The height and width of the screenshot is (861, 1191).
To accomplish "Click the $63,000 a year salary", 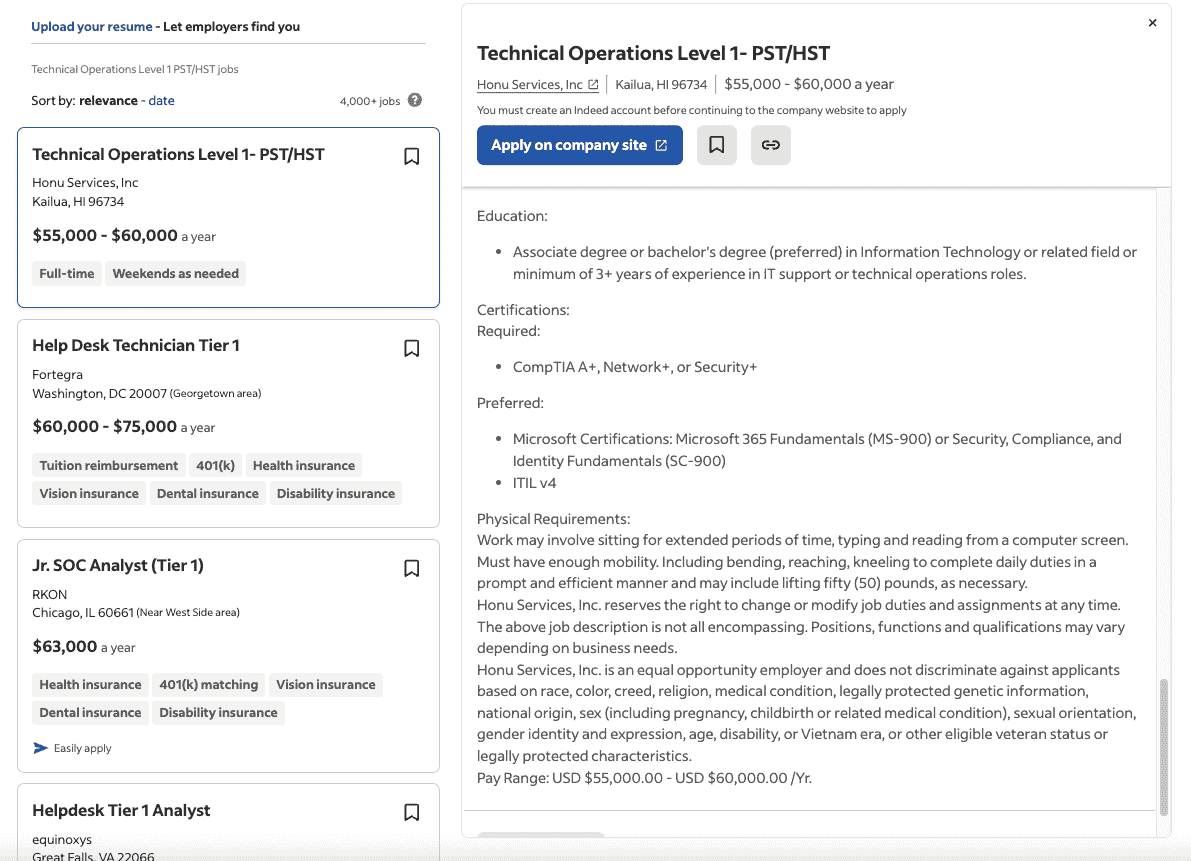I will pyautogui.click(x=84, y=647).
